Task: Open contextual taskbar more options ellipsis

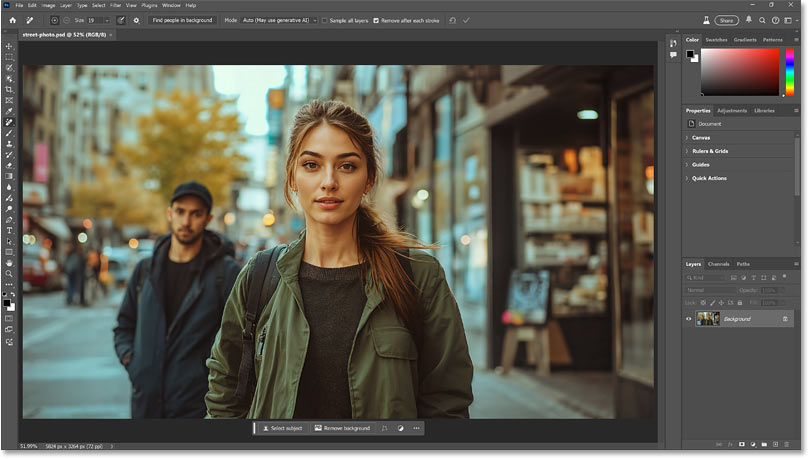Action: (416, 429)
